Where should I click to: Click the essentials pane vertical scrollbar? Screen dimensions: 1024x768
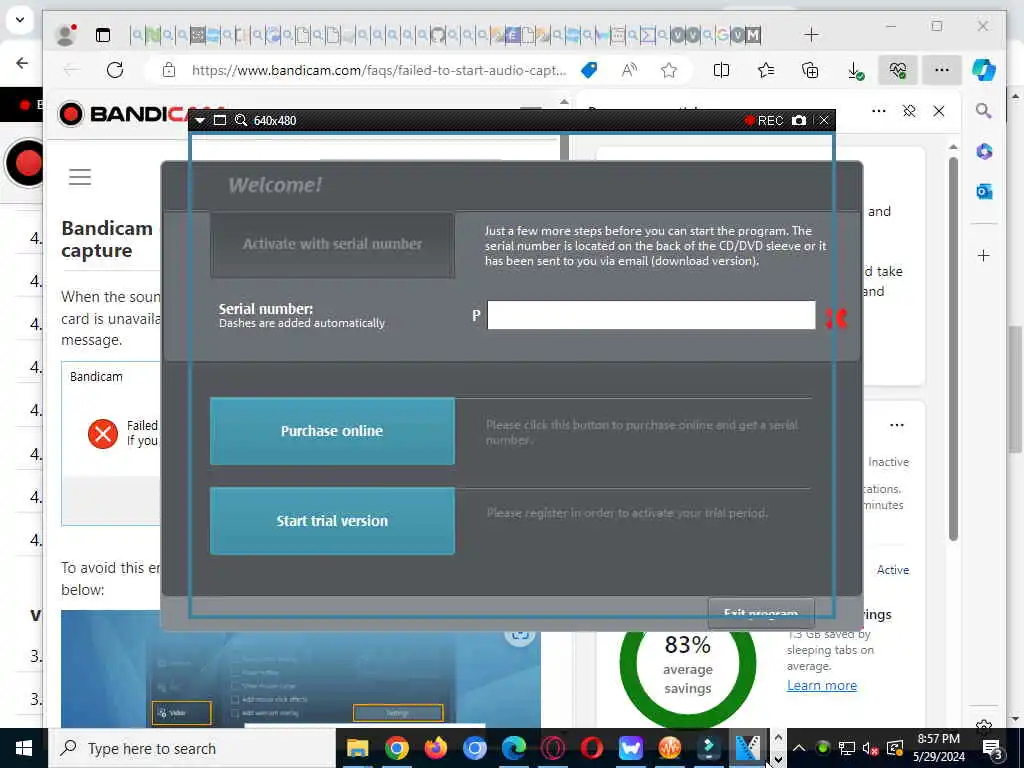tap(953, 349)
